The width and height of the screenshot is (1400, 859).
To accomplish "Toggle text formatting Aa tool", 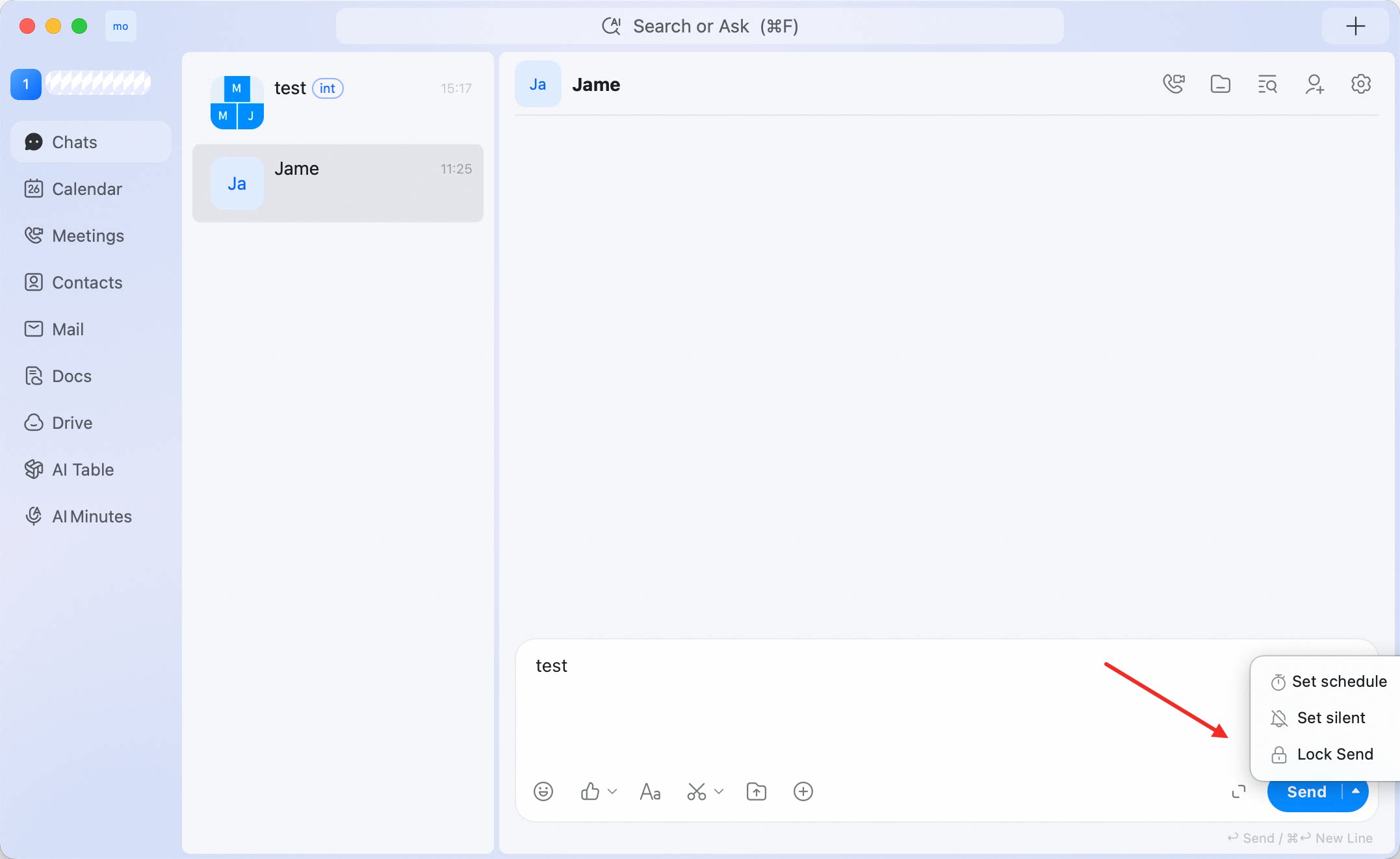I will coord(650,791).
